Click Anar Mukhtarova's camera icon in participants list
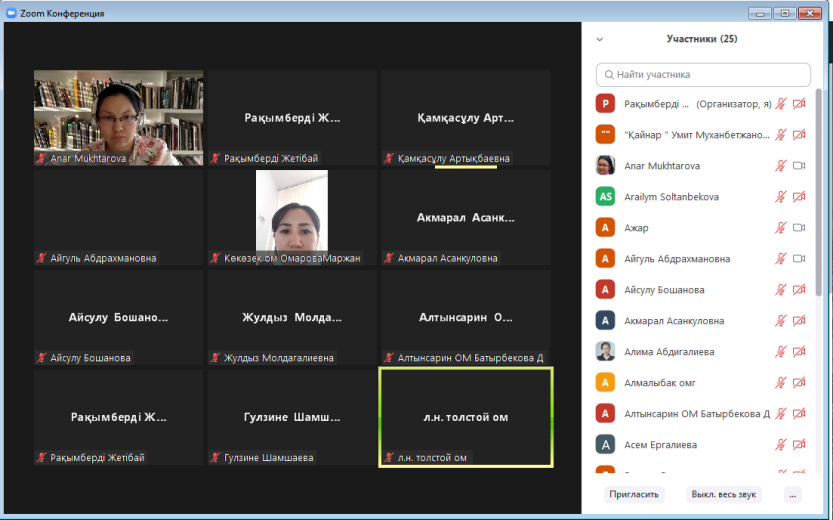The image size is (833, 520). click(x=799, y=166)
